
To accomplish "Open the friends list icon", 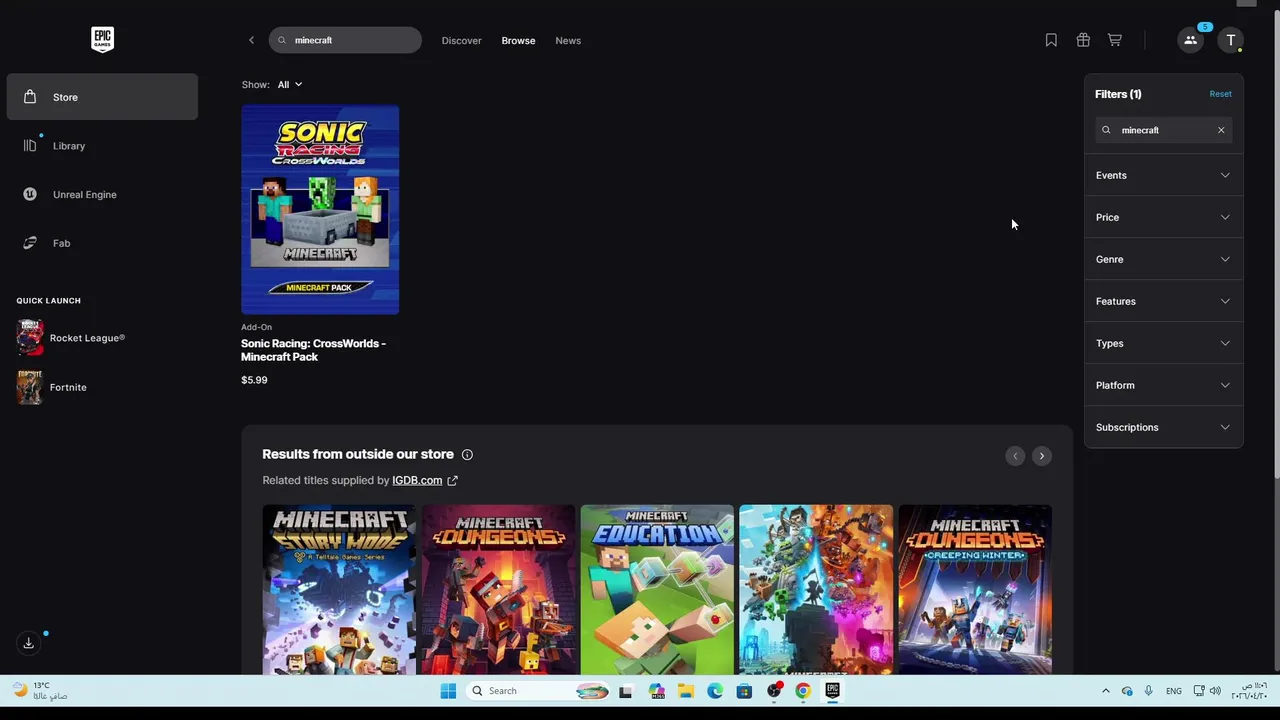I will [x=1190, y=40].
